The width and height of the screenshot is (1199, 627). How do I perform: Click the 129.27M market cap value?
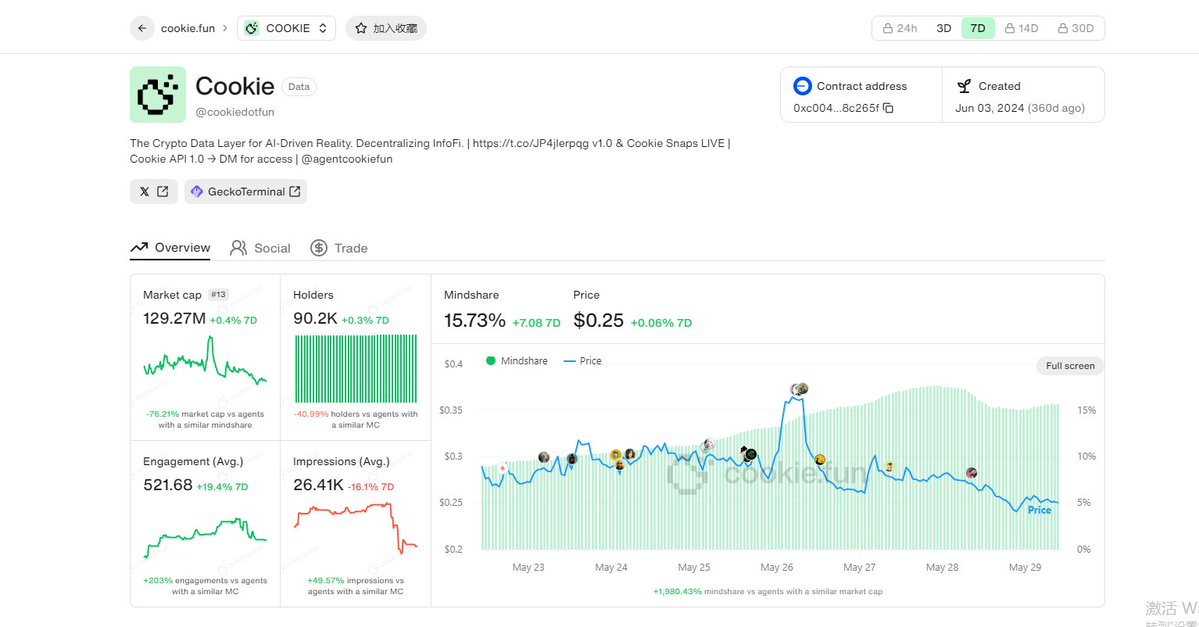click(174, 319)
